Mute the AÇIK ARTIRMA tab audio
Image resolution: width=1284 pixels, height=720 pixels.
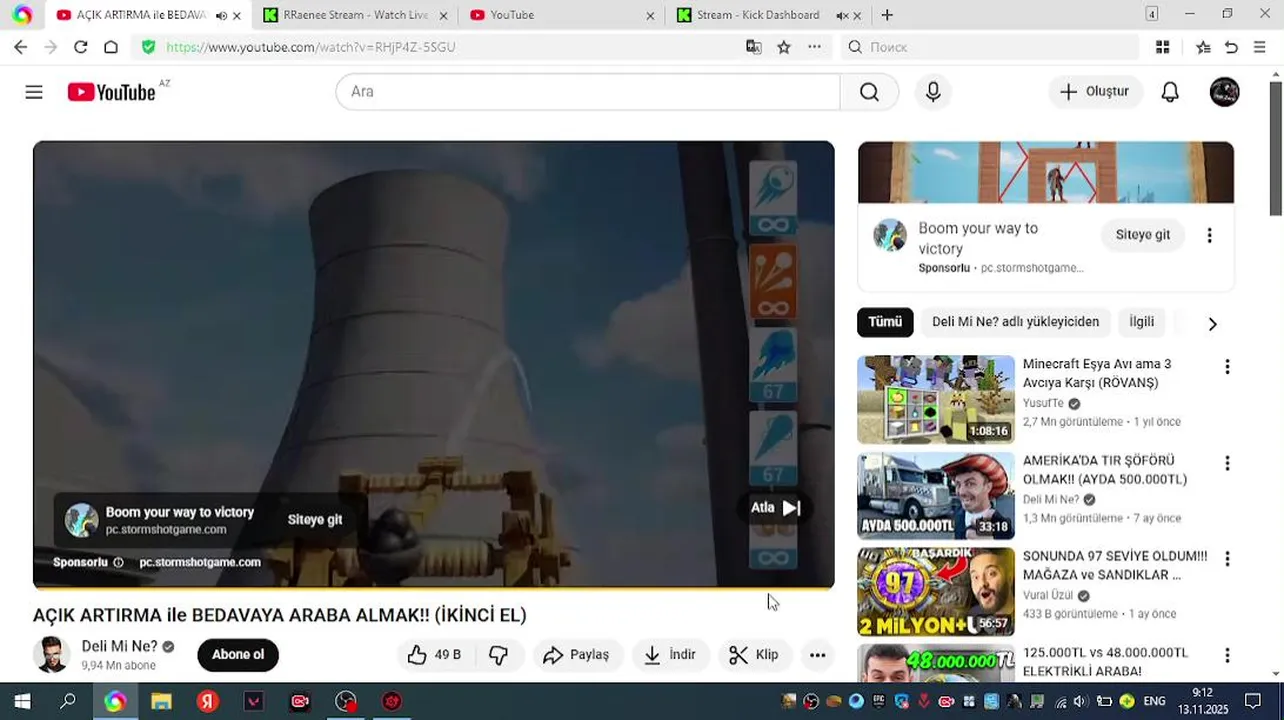pos(221,15)
